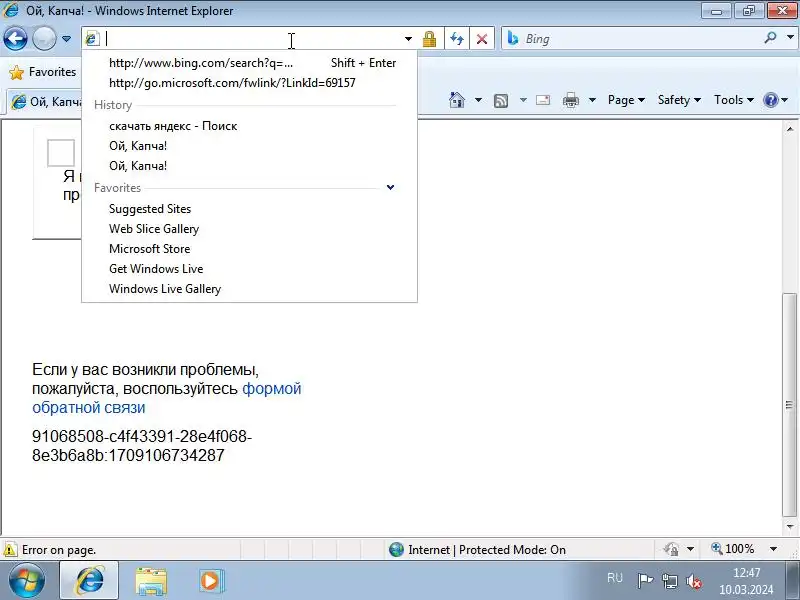800x600 pixels.
Task: Click the Internet Explorer taskbar icon
Action: pyautogui.click(x=89, y=580)
